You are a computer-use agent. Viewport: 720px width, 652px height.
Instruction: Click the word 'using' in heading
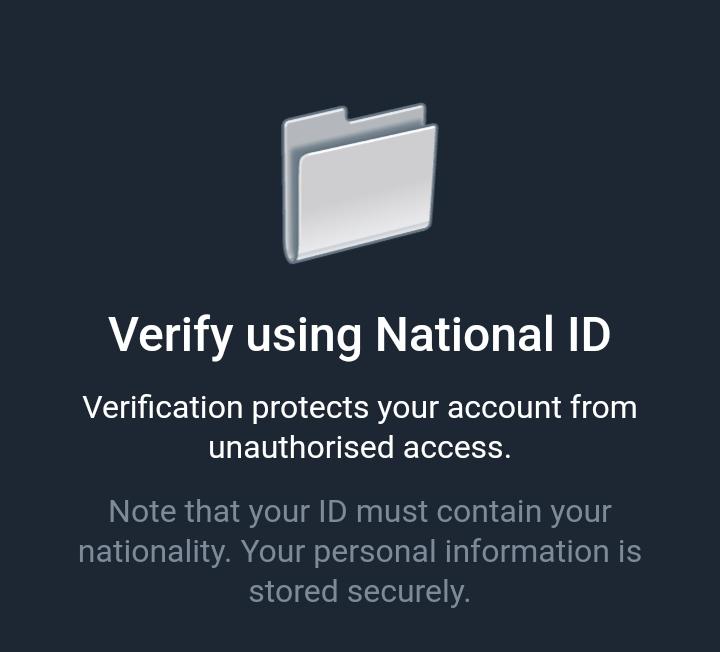pos(304,339)
